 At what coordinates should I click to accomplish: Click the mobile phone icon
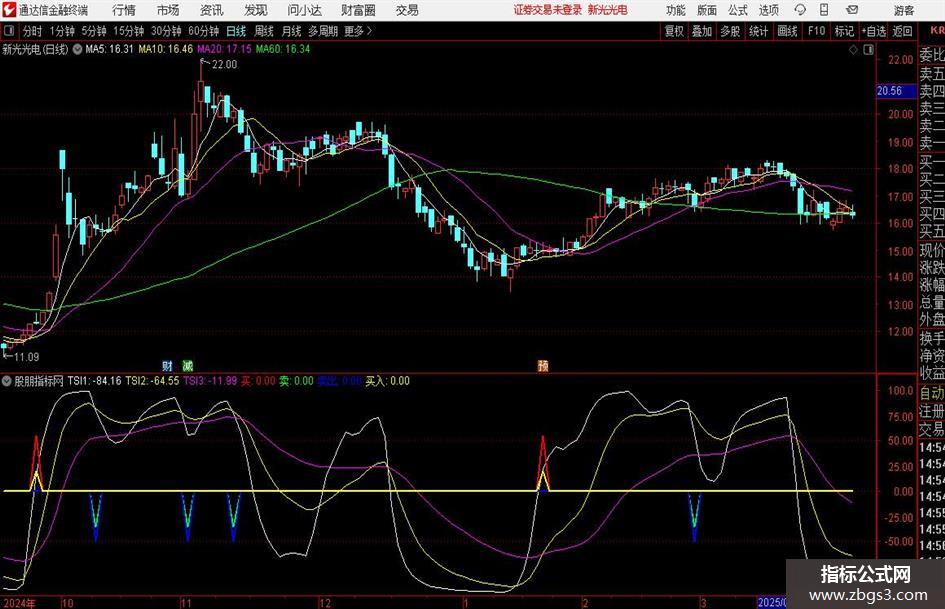tap(824, 10)
